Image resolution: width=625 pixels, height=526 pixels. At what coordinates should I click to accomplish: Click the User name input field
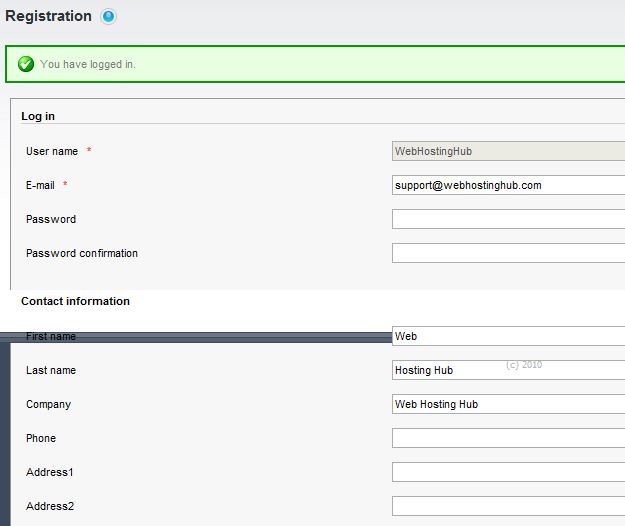point(508,151)
